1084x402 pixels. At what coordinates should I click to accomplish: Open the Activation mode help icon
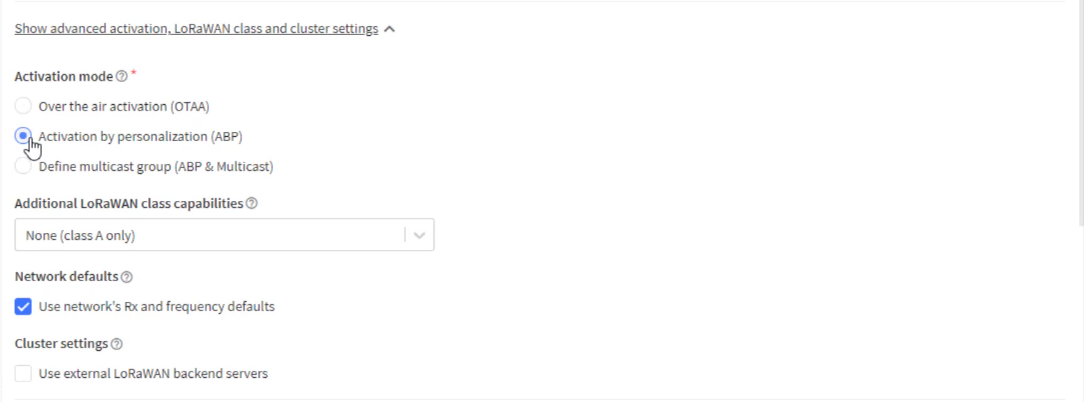pyautogui.click(x=122, y=76)
